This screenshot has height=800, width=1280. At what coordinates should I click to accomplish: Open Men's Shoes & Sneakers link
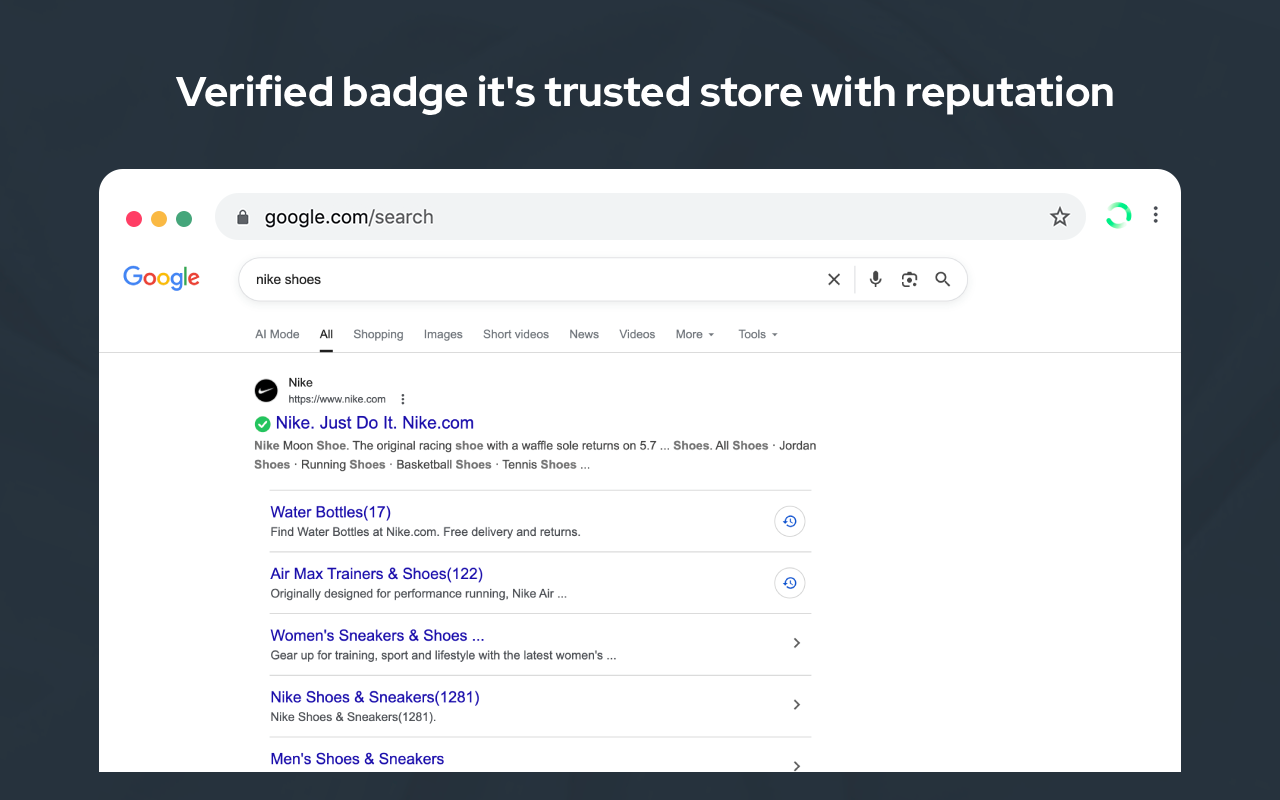tap(357, 759)
